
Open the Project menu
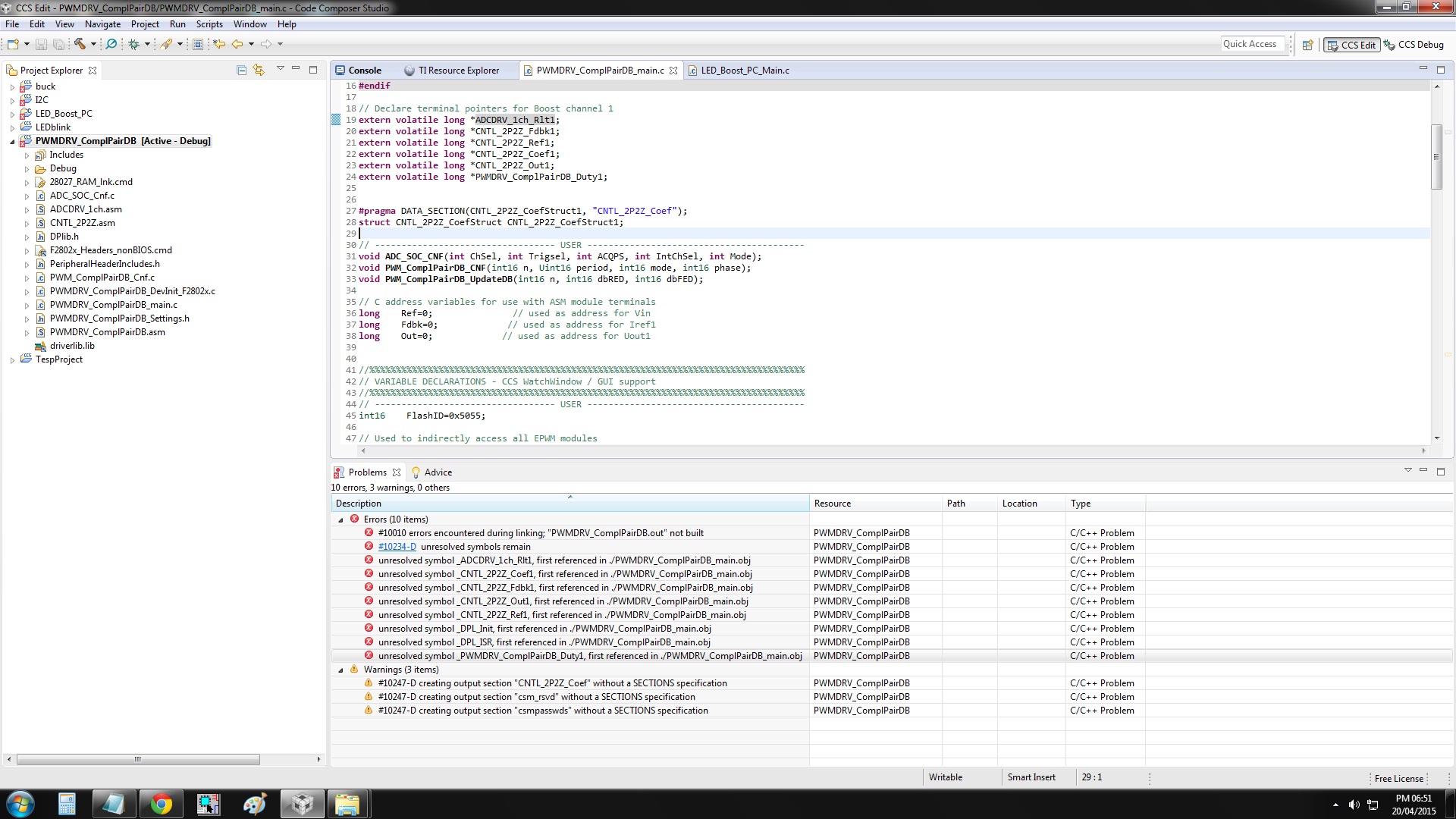144,24
